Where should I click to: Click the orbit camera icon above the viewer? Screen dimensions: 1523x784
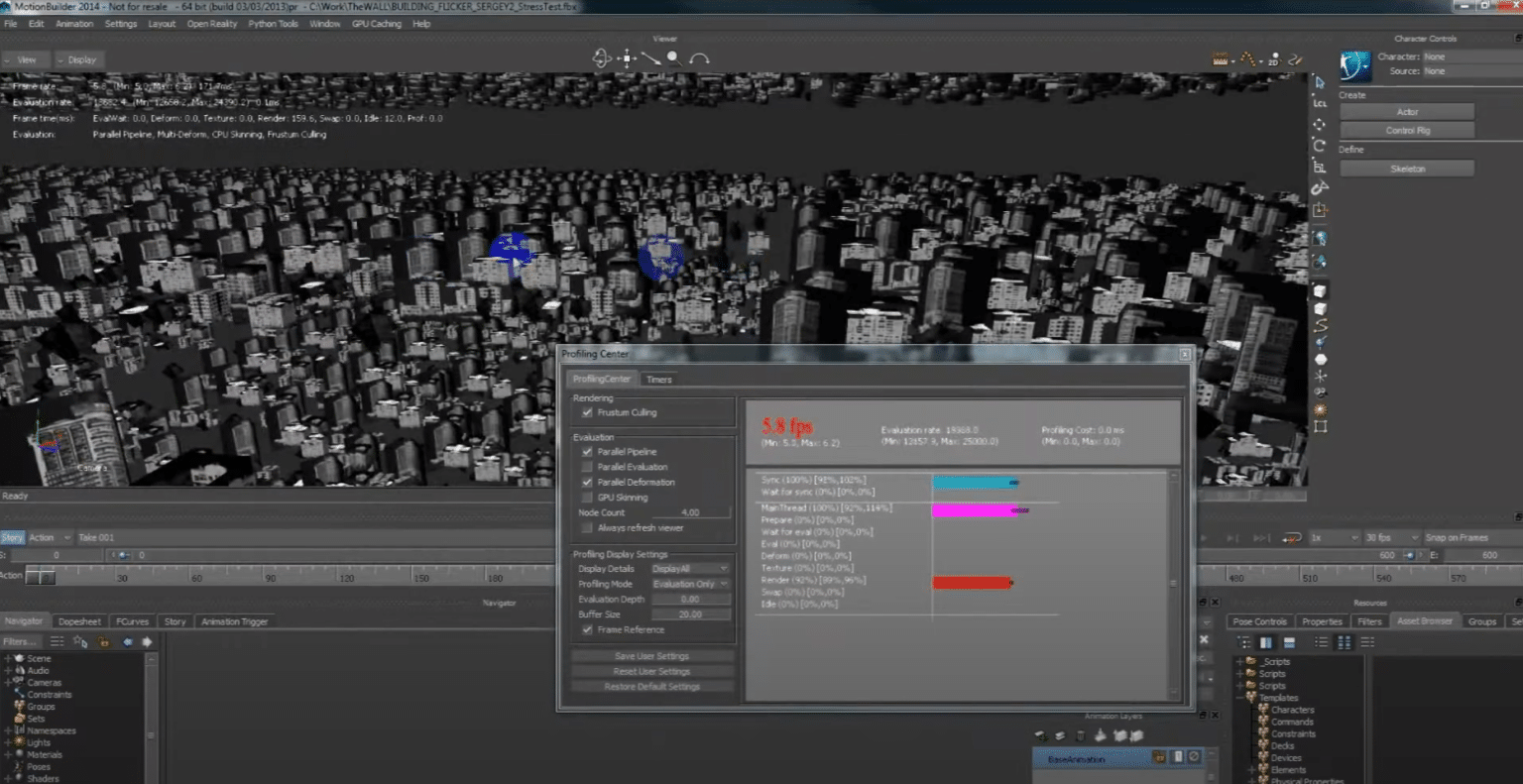601,58
